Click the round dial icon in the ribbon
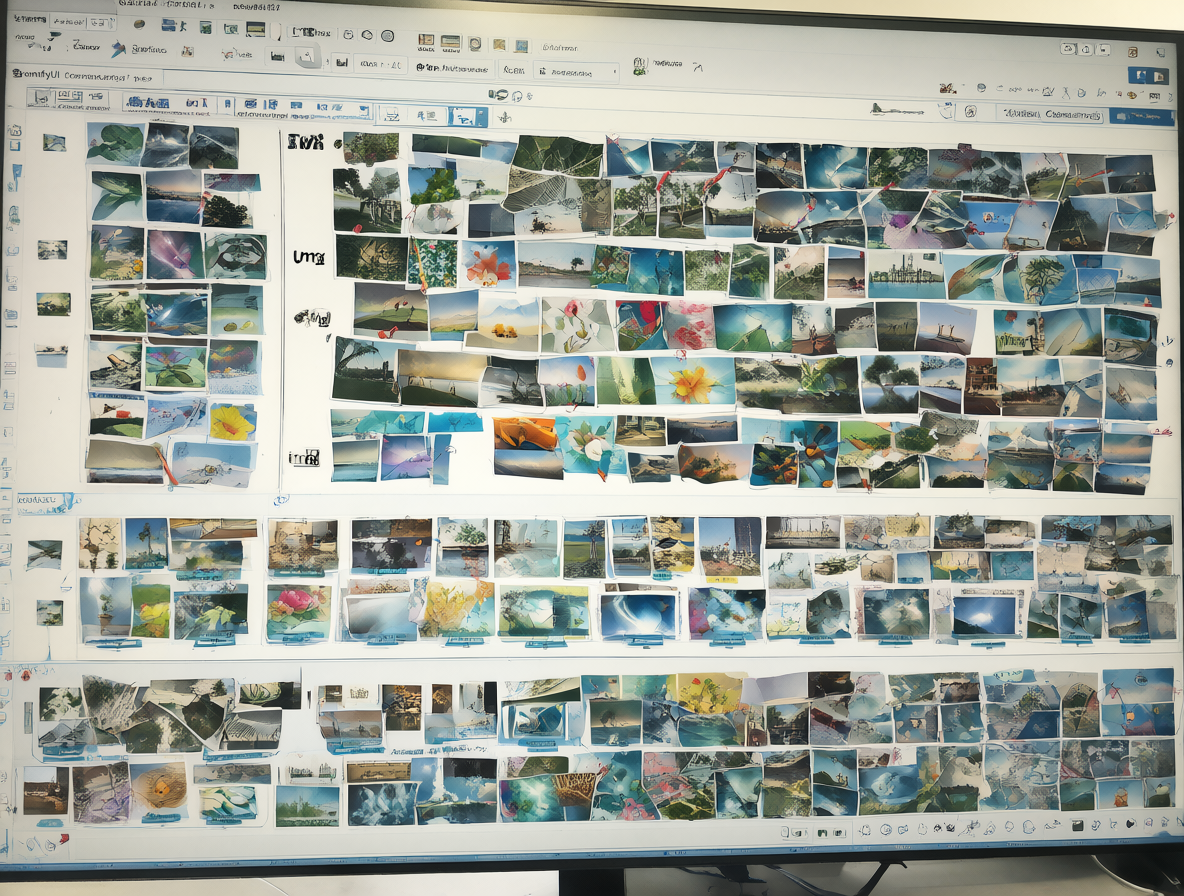Viewport: 1184px width, 896px height. 475,43
